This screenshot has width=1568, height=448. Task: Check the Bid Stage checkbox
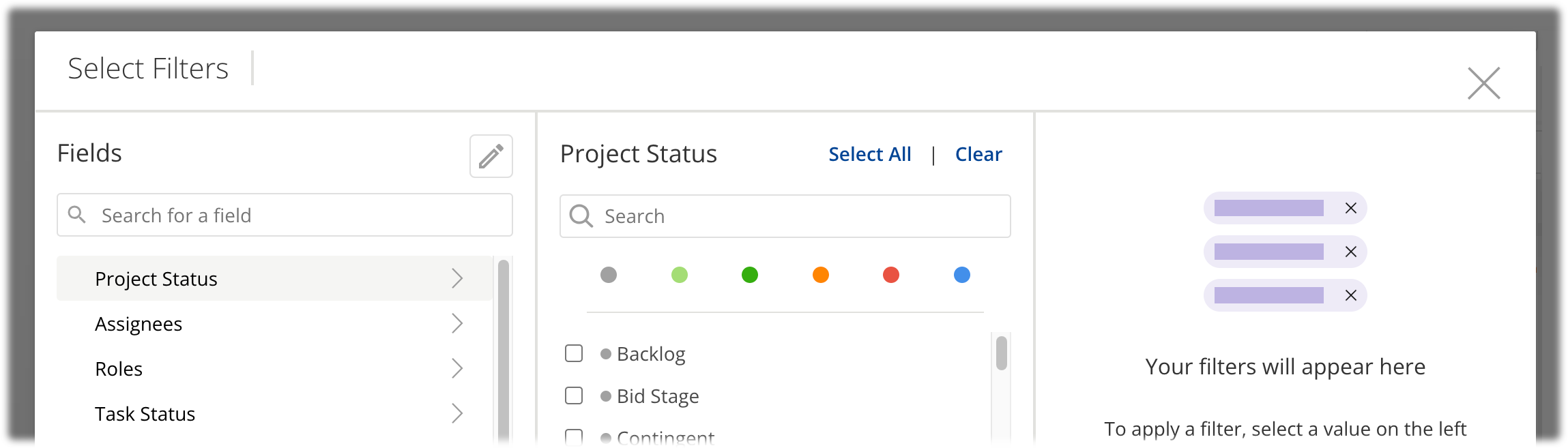pyautogui.click(x=574, y=395)
